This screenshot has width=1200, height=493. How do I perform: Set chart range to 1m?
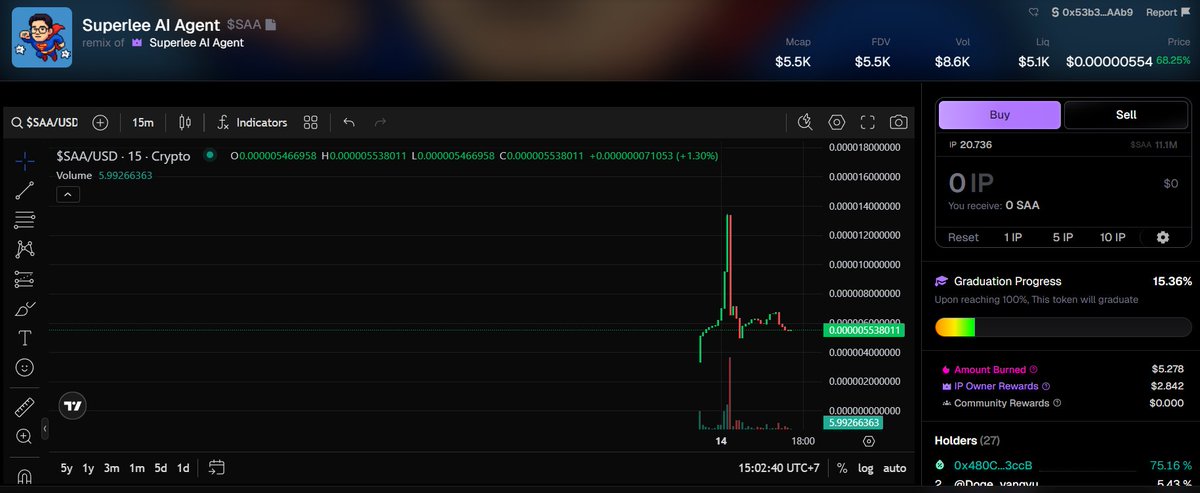pos(137,468)
